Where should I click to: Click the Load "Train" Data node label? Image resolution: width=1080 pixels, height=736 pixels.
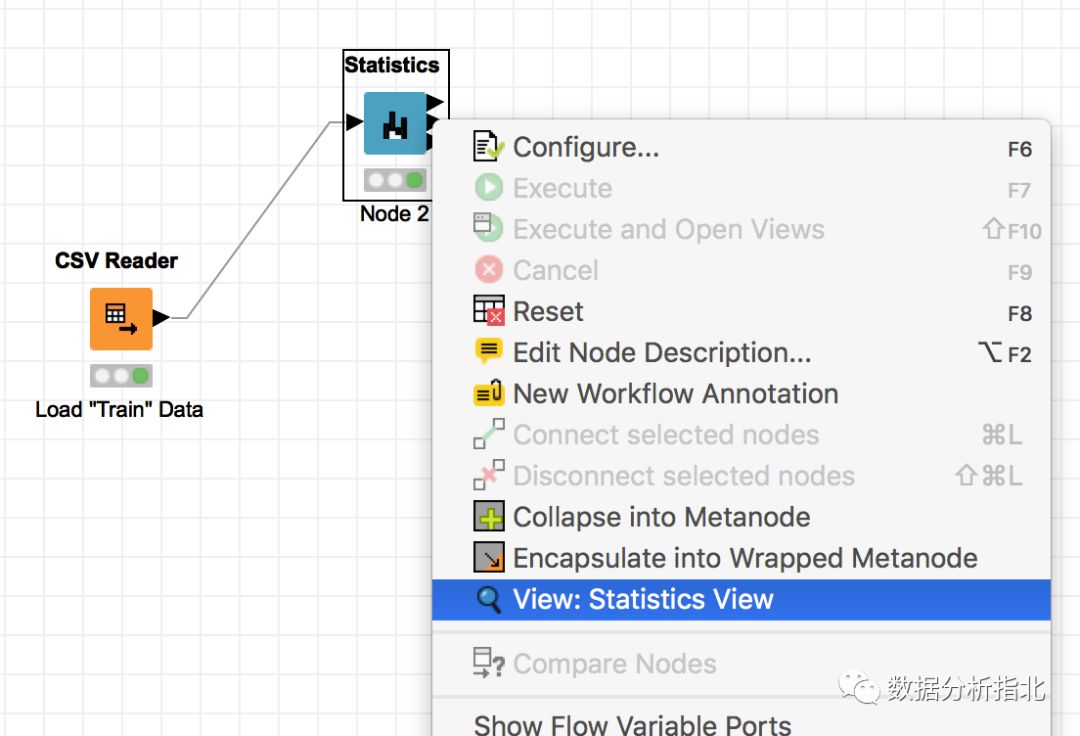[119, 409]
